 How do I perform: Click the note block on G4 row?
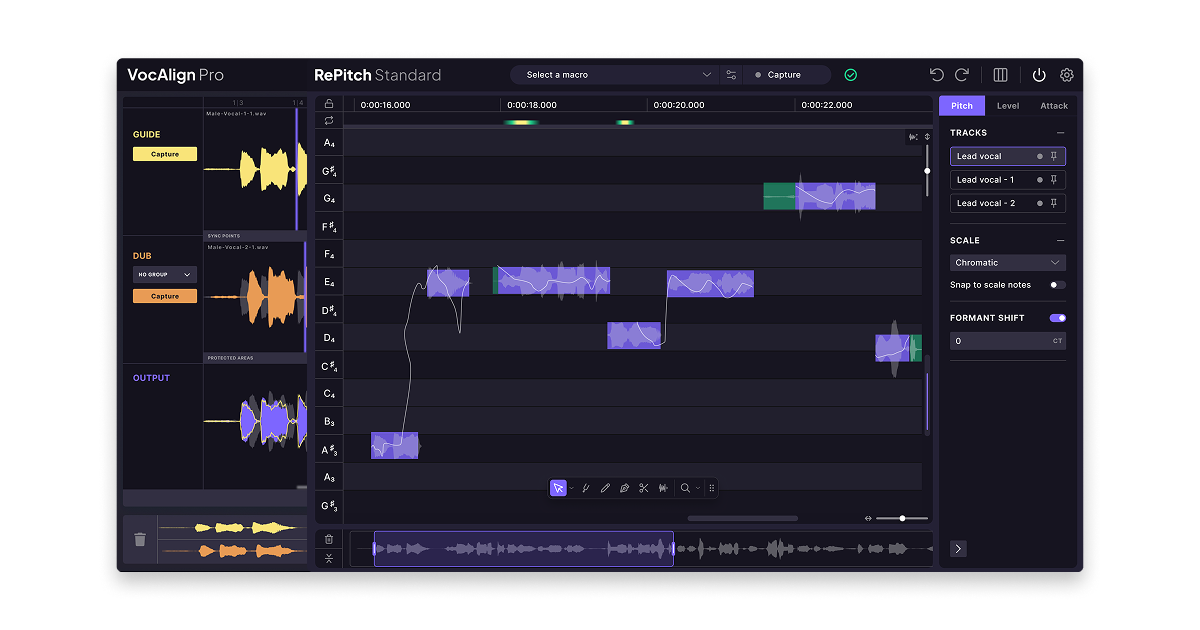(819, 196)
